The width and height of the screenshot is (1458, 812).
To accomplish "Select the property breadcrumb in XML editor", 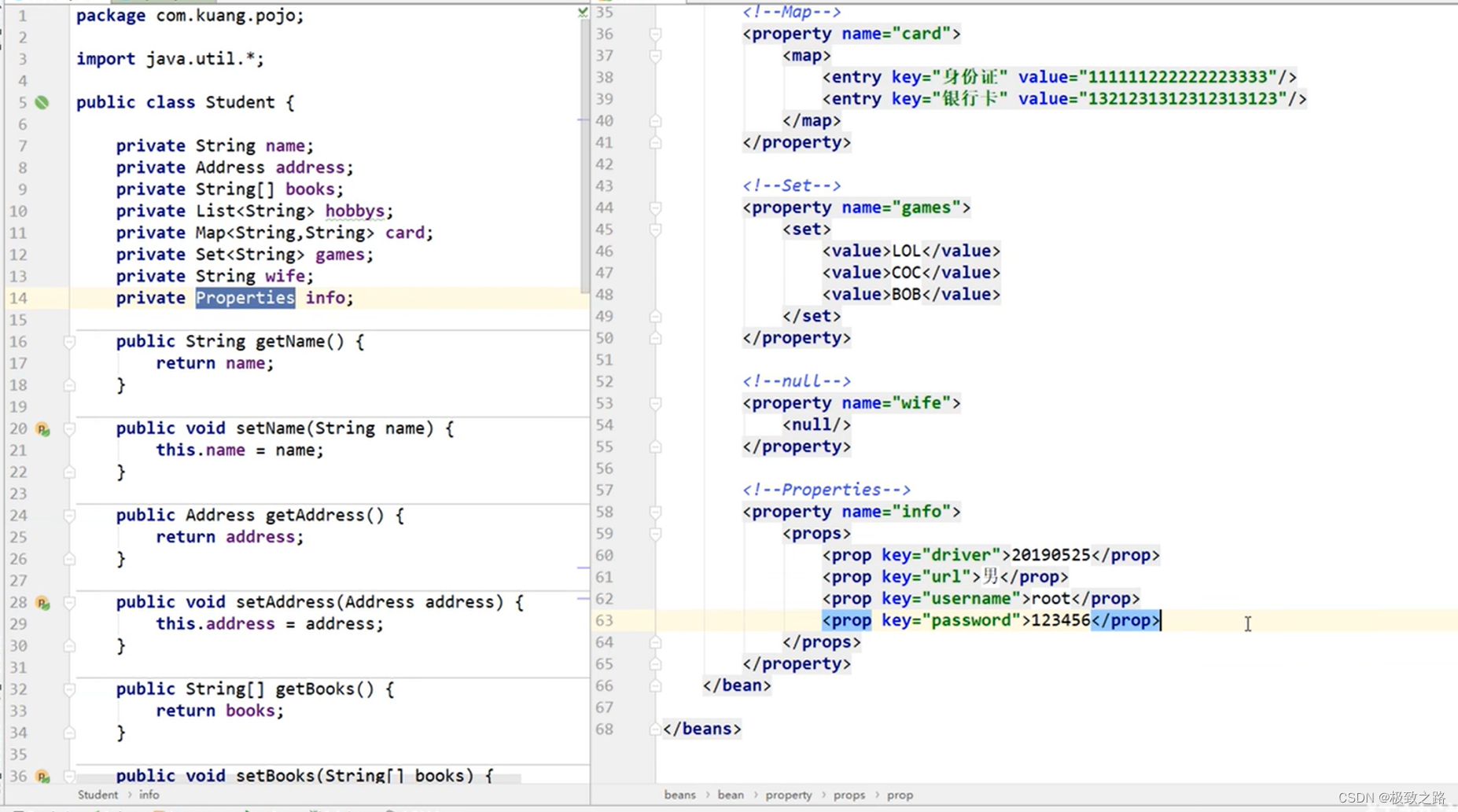I will click(x=789, y=795).
